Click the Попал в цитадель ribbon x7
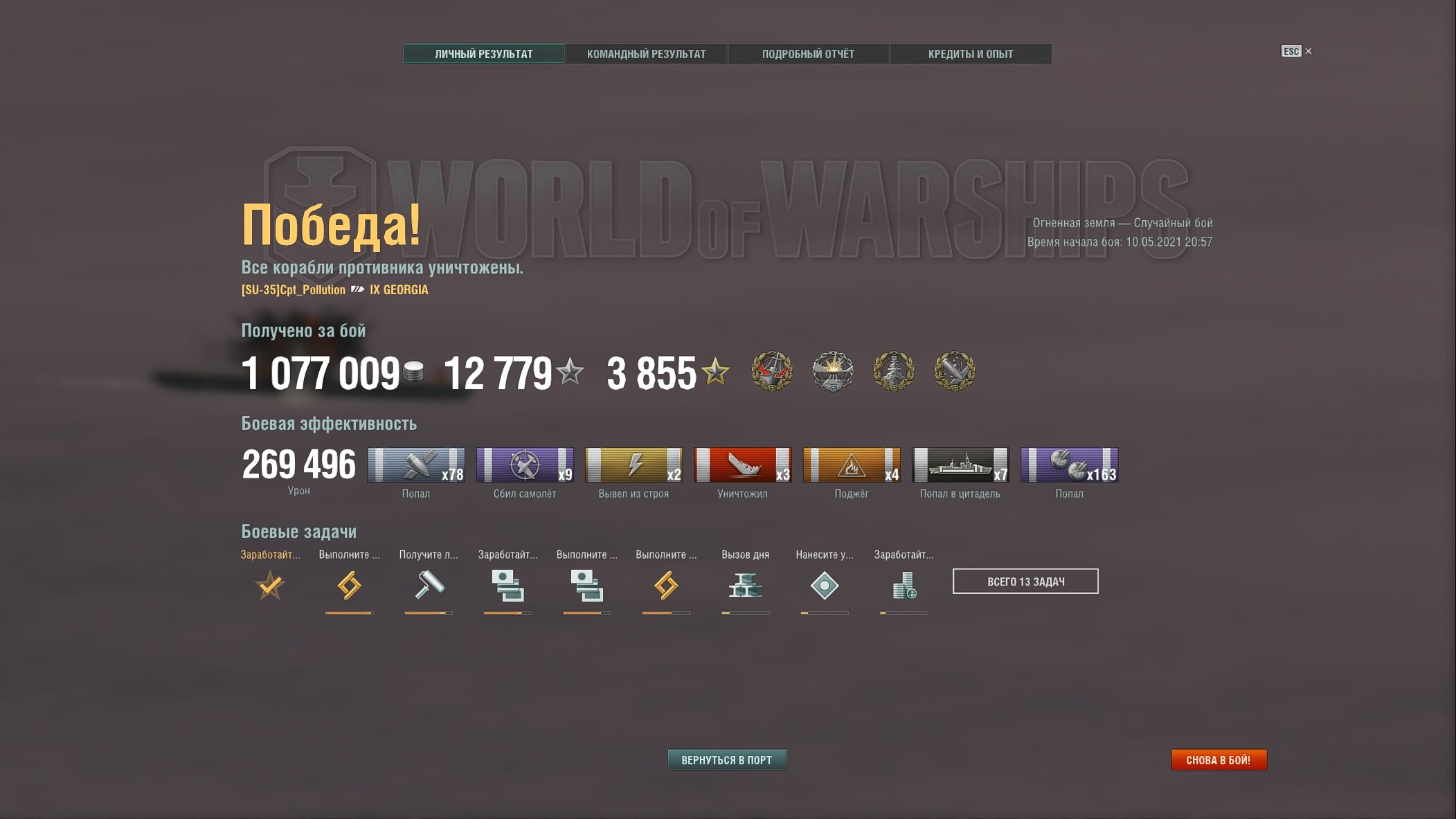This screenshot has width=1456, height=819. point(960,465)
